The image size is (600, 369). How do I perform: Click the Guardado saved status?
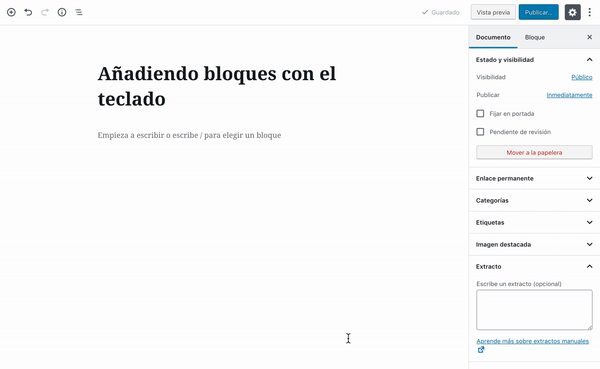point(440,13)
